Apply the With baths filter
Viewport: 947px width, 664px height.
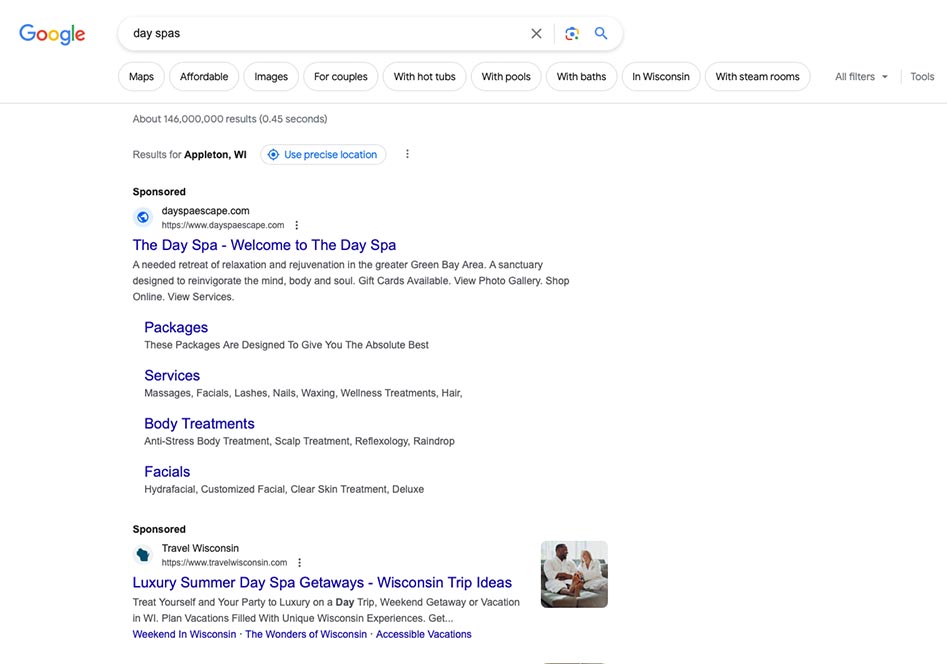tap(582, 77)
